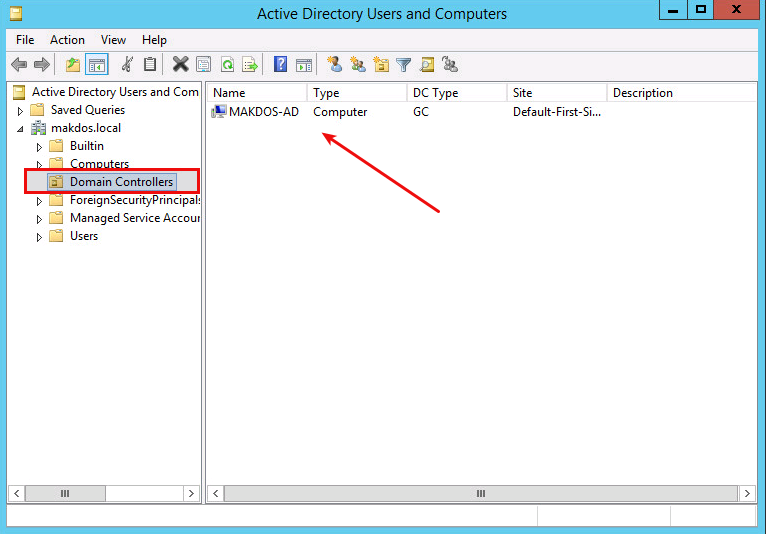Screen dimensions: 766x534
Task: Click Add to group toolbar icon
Action: pos(450,64)
